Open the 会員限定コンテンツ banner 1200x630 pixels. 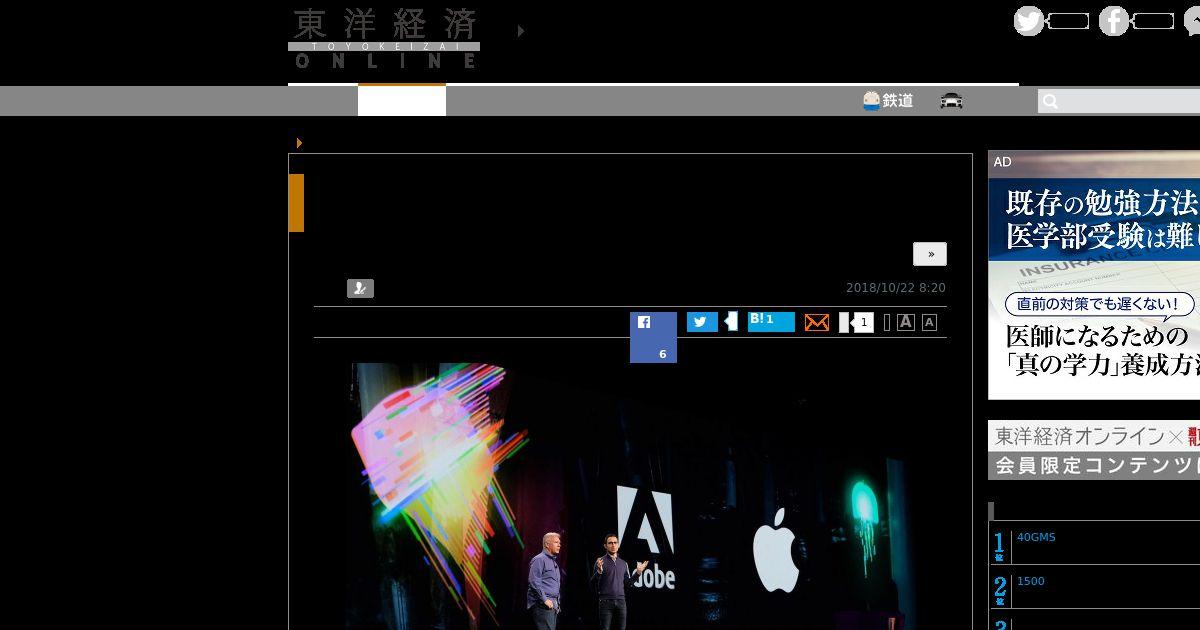(x=1094, y=450)
